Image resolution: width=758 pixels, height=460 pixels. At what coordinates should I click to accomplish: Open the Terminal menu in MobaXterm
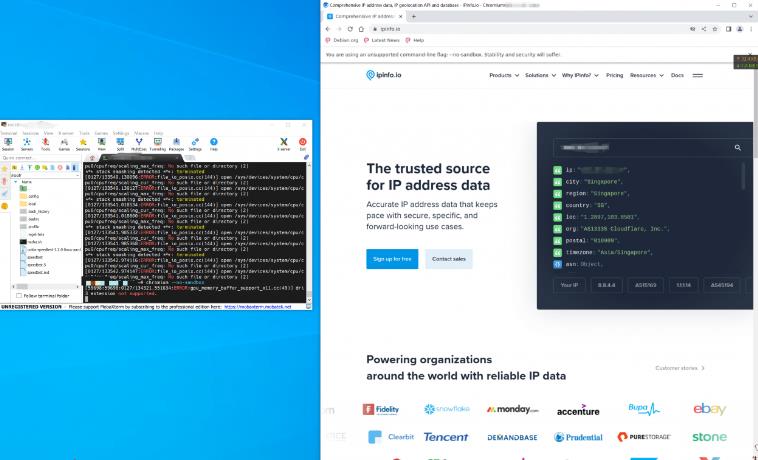[8, 133]
